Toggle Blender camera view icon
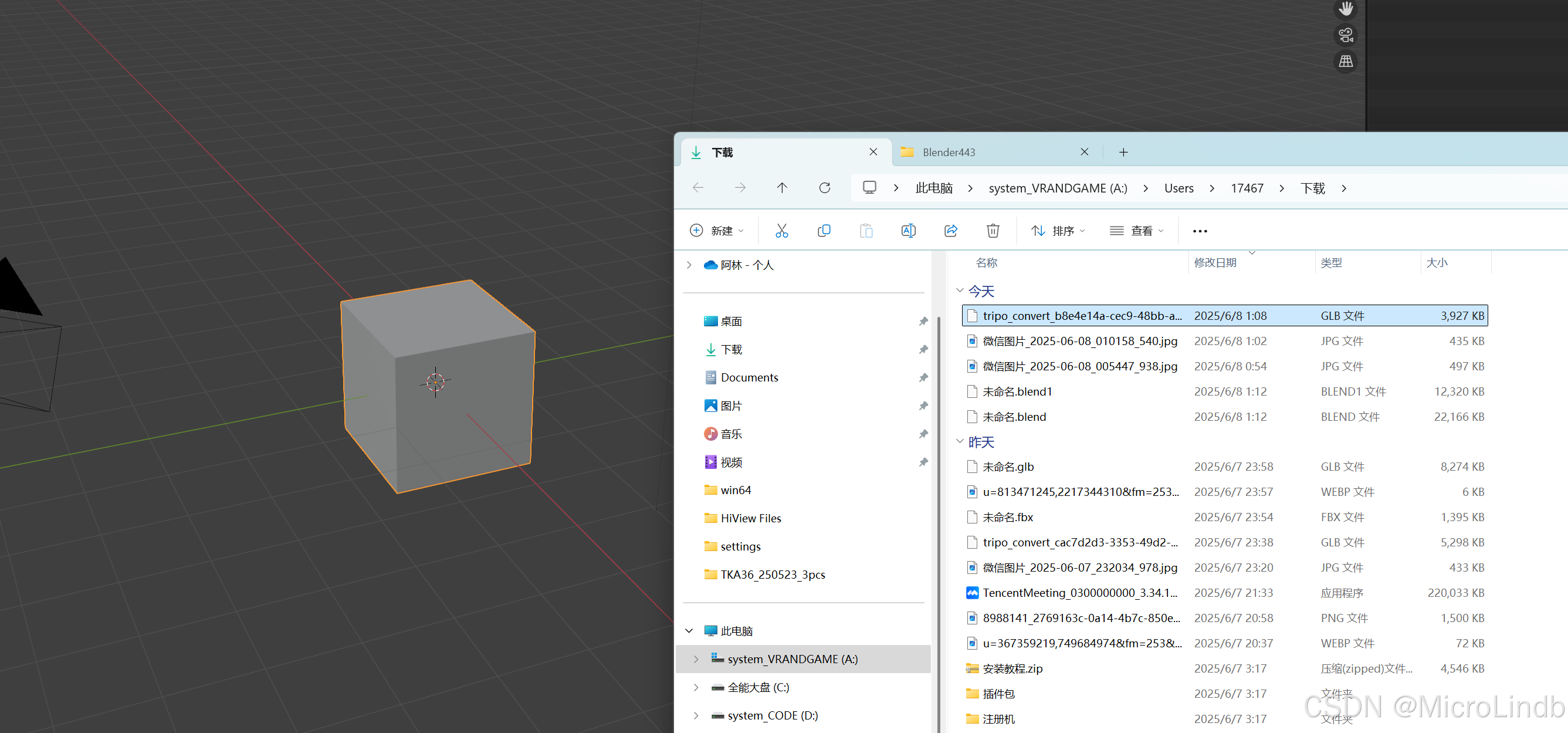Screen dimensions: 1568x733 click(x=1345, y=35)
